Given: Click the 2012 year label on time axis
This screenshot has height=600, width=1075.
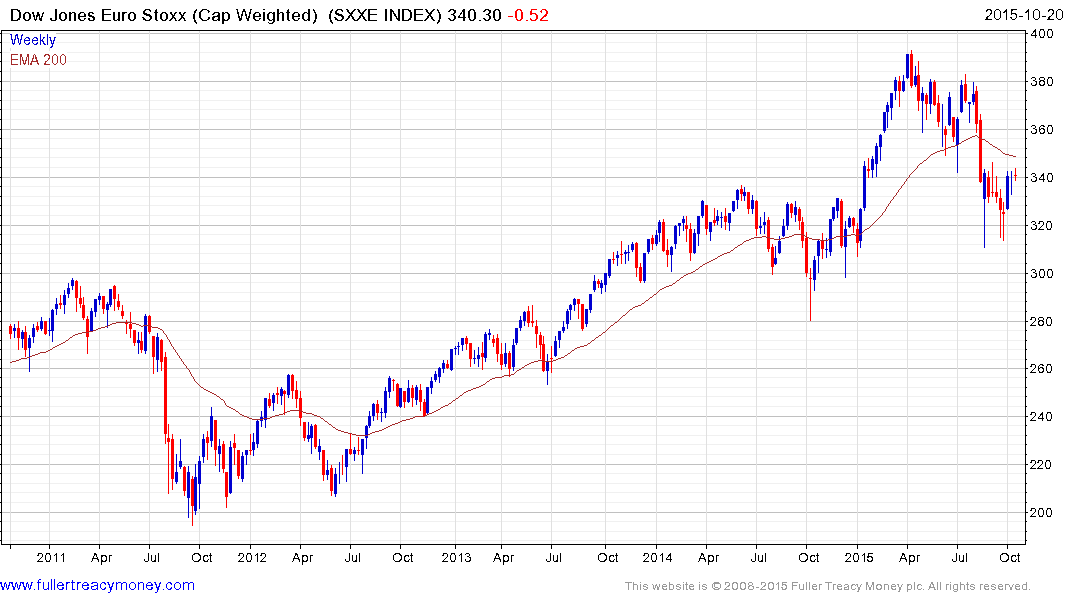Looking at the screenshot, I should click(x=252, y=557).
